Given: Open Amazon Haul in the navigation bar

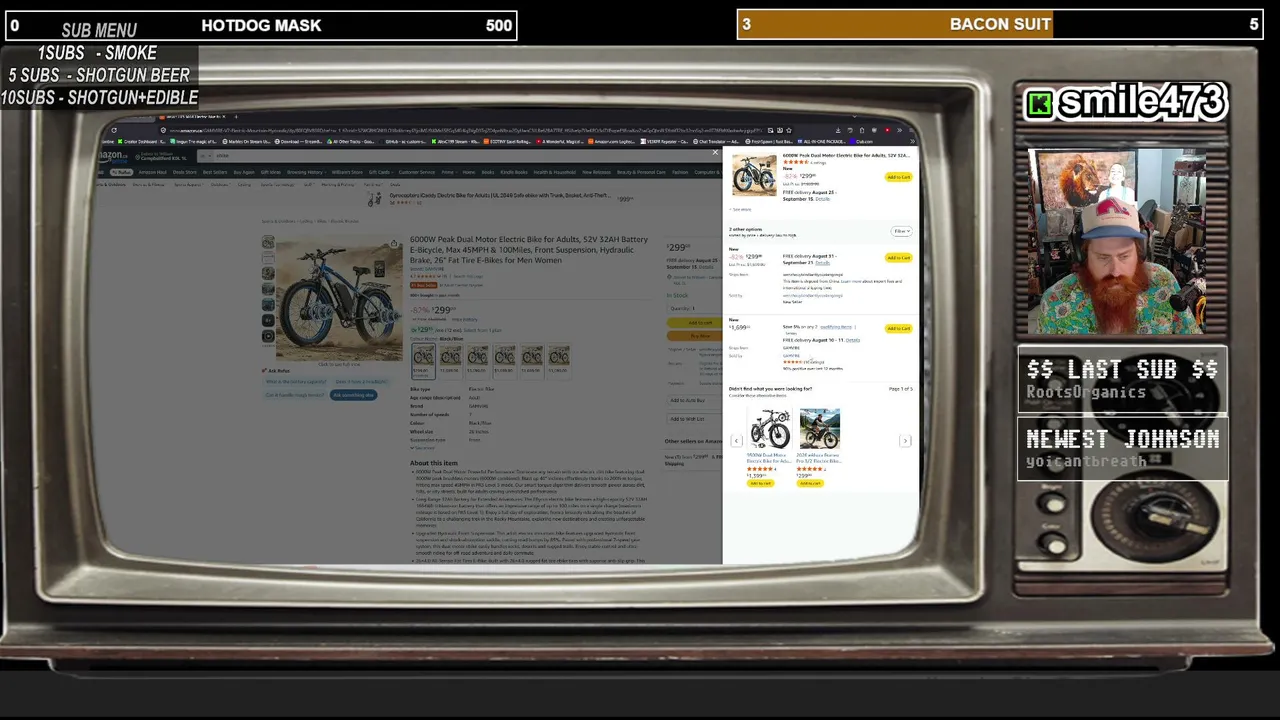Looking at the screenshot, I should [x=152, y=172].
